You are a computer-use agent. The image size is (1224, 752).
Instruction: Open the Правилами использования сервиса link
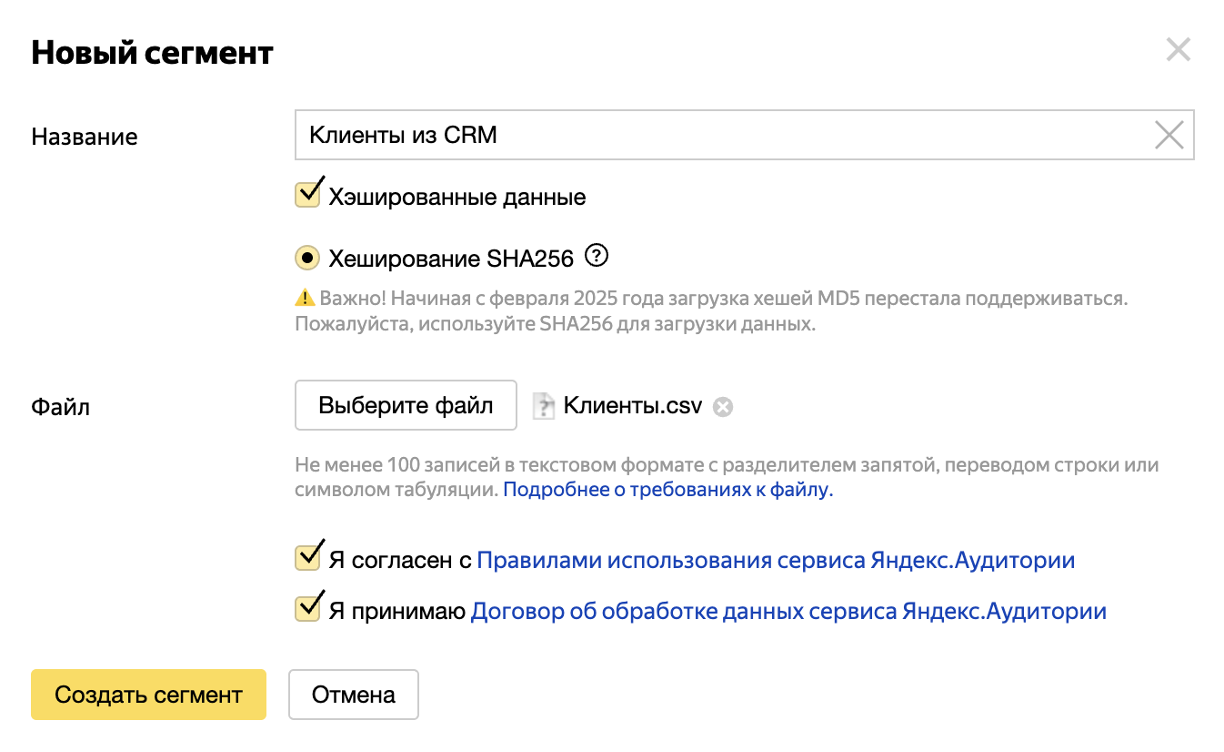pos(775,559)
